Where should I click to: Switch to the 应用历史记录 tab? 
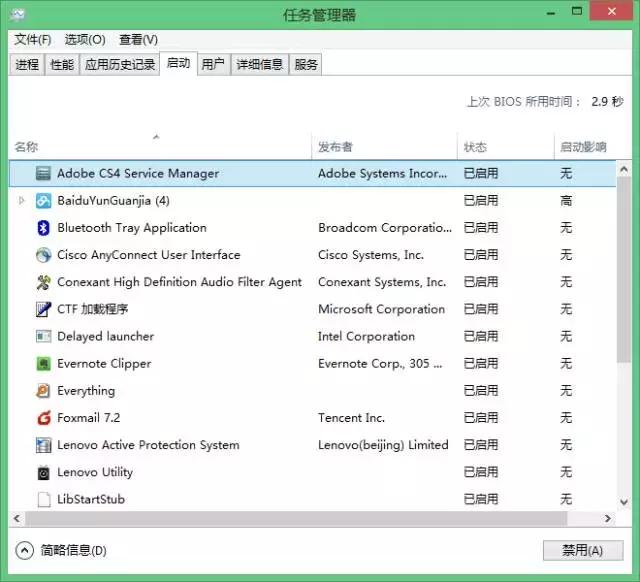[120, 64]
